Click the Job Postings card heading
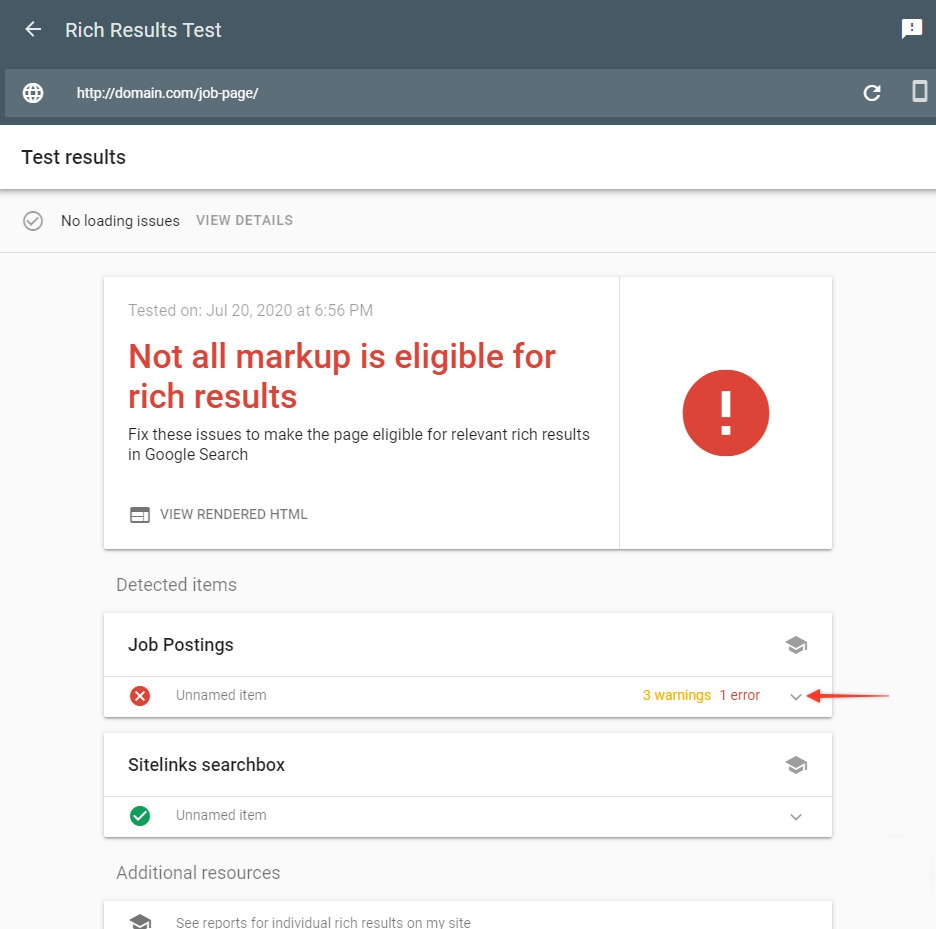936x929 pixels. click(181, 645)
